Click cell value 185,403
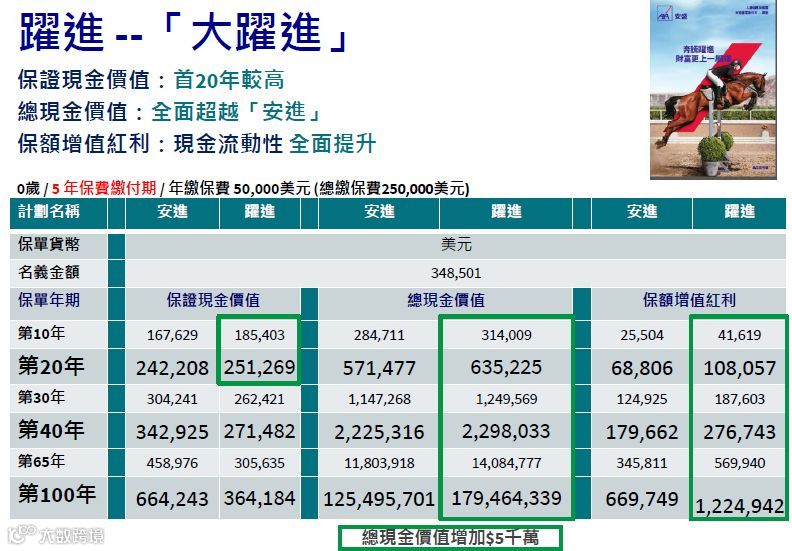Viewport: 792px width, 551px height. (260, 335)
